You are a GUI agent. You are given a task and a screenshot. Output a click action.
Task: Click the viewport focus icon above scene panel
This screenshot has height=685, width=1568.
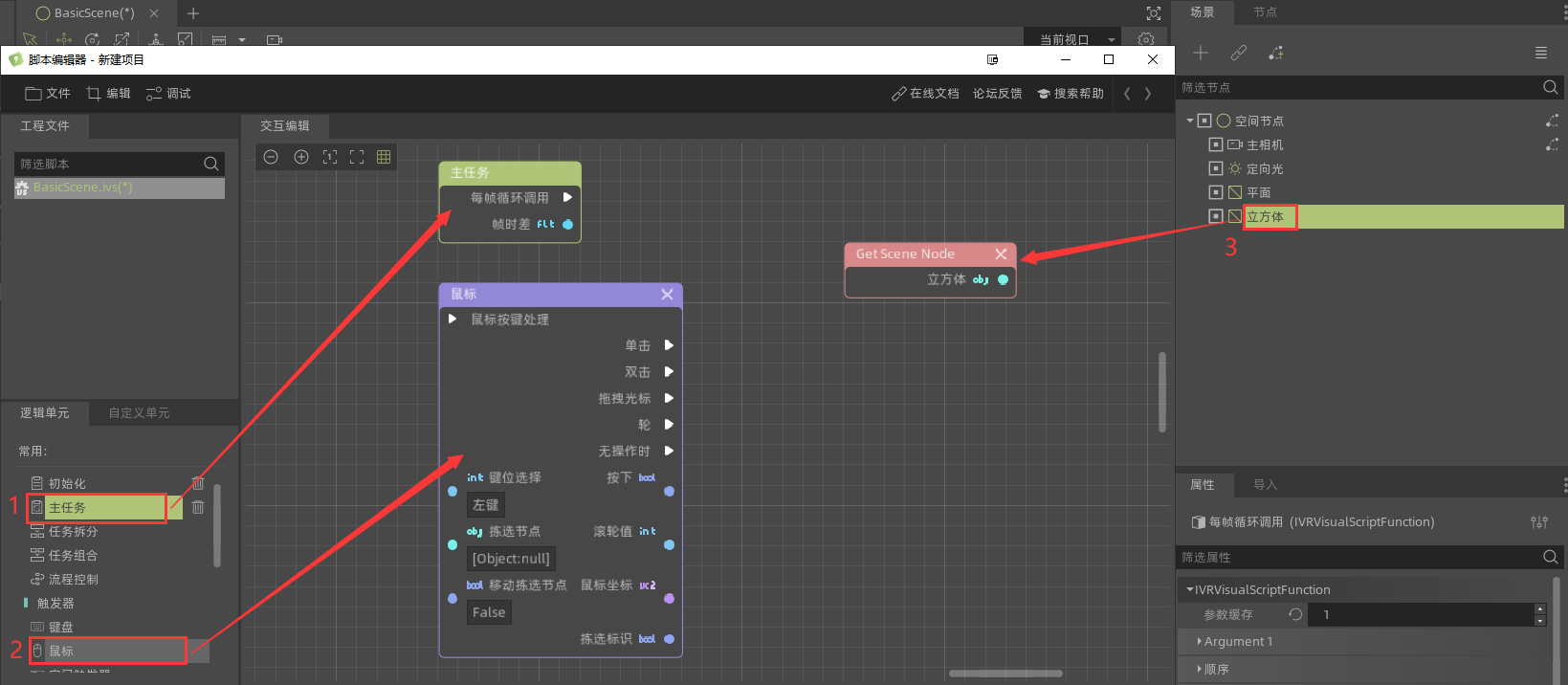[x=1154, y=13]
